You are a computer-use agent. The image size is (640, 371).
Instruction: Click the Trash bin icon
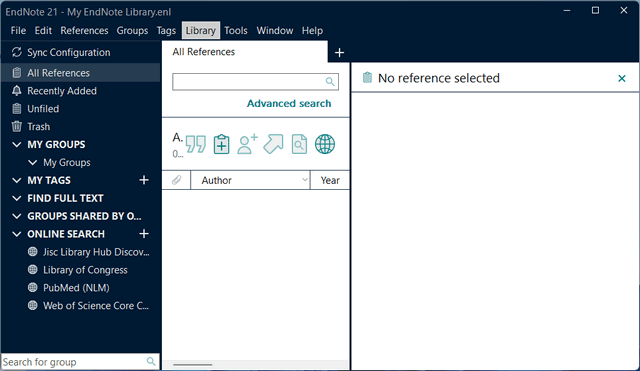pyautogui.click(x=17, y=127)
